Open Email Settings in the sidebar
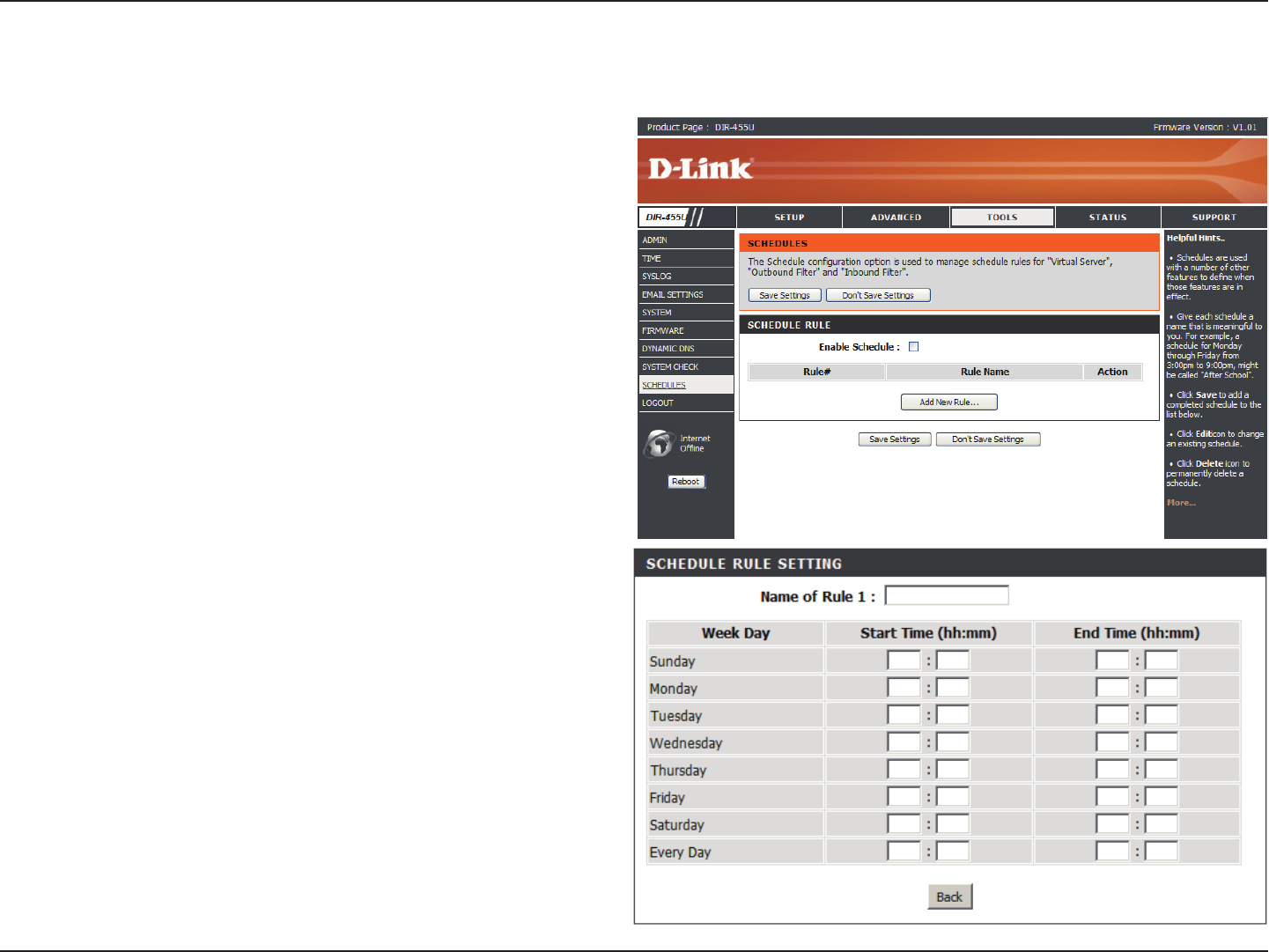The image size is (1269, 952). [686, 294]
